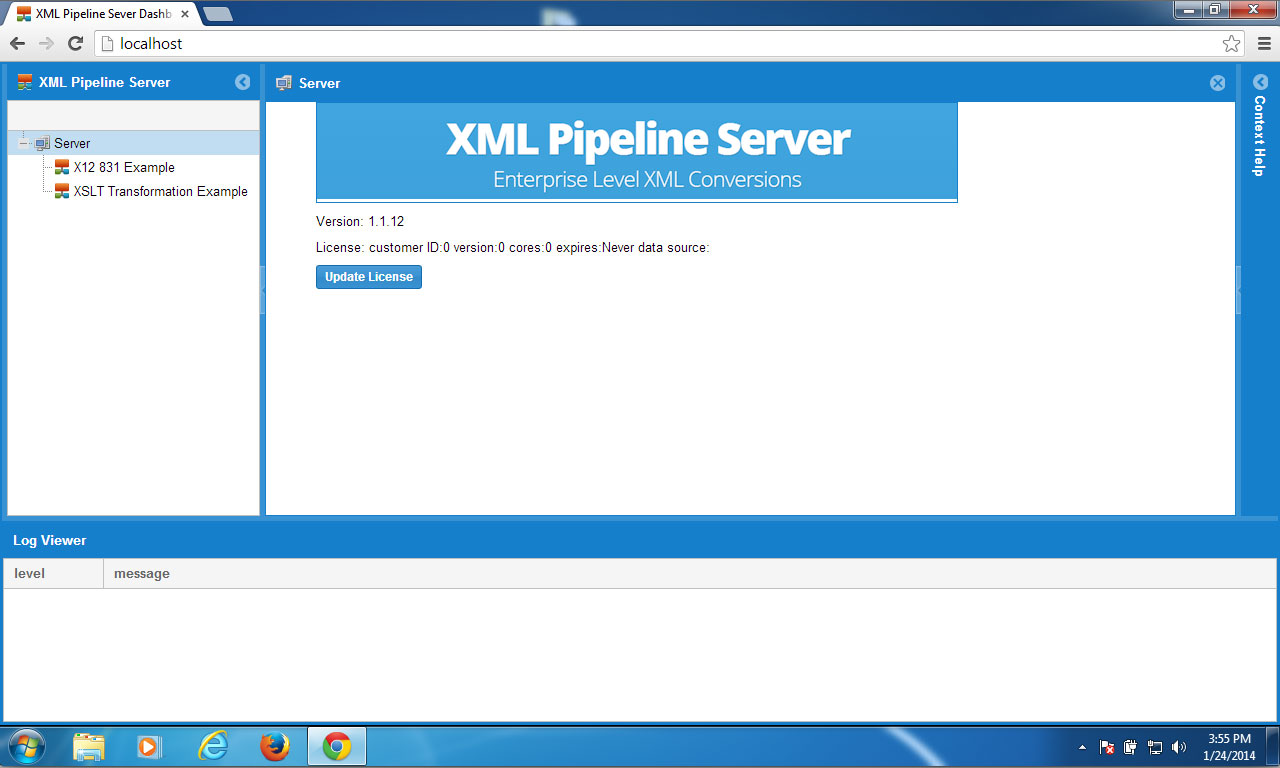The image size is (1280, 768).
Task: Go back with browser back arrow
Action: [x=17, y=44]
